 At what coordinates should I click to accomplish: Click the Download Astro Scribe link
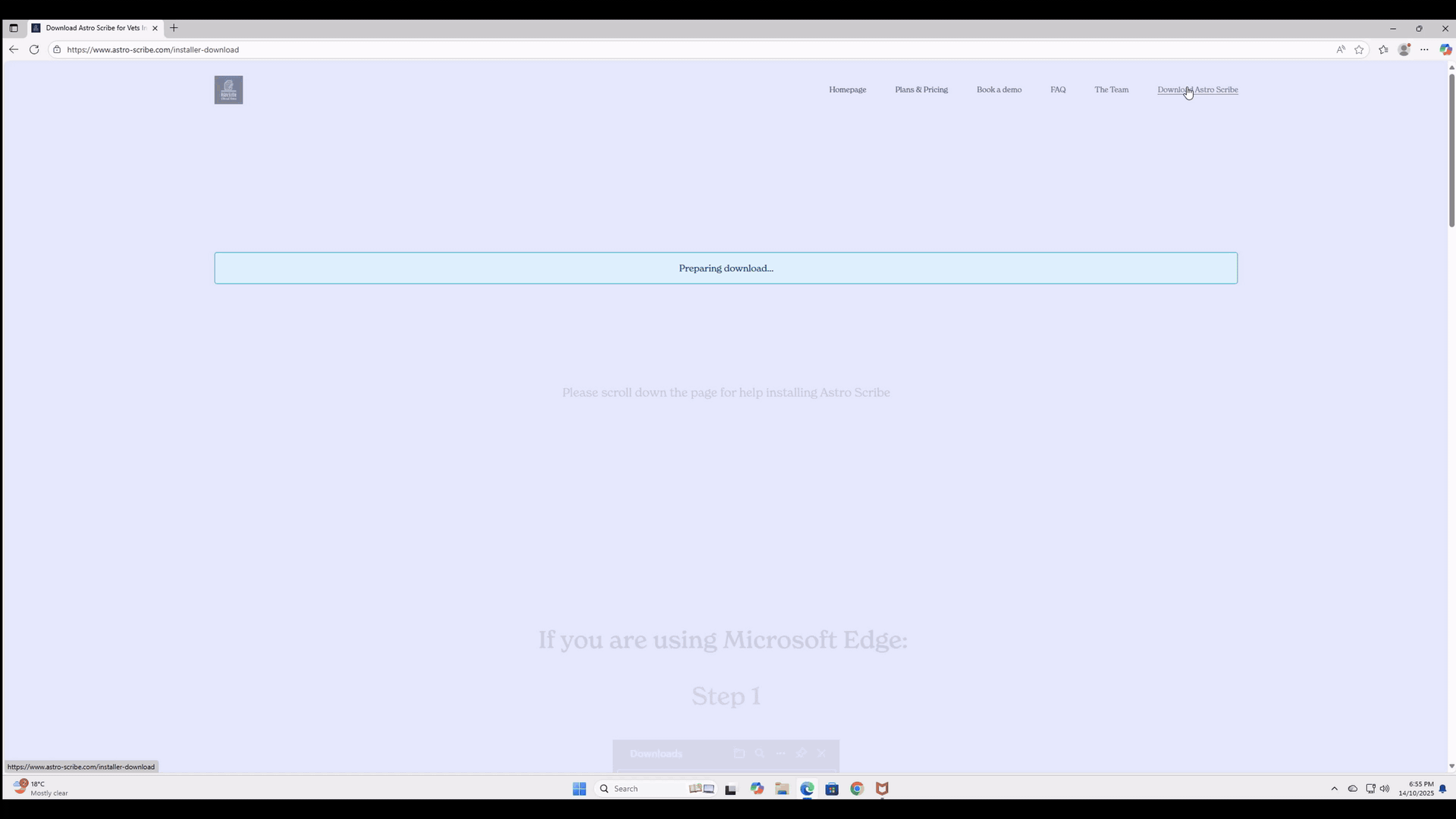coord(1197,89)
